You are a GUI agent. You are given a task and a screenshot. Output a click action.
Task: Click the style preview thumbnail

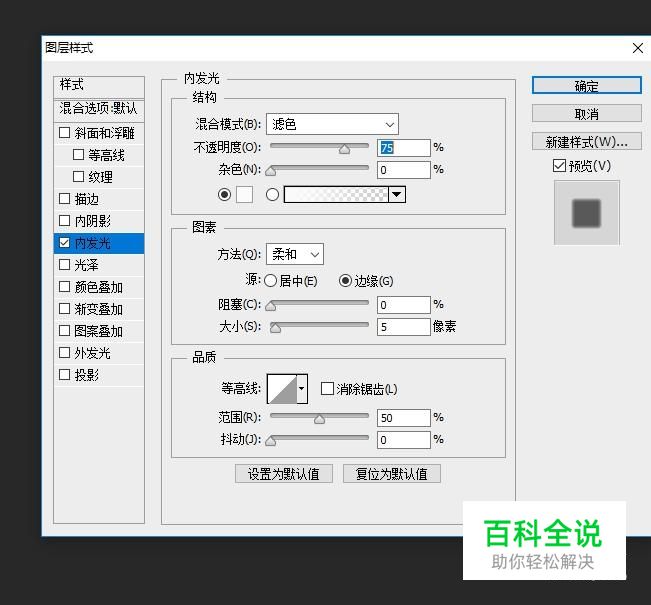tap(586, 213)
